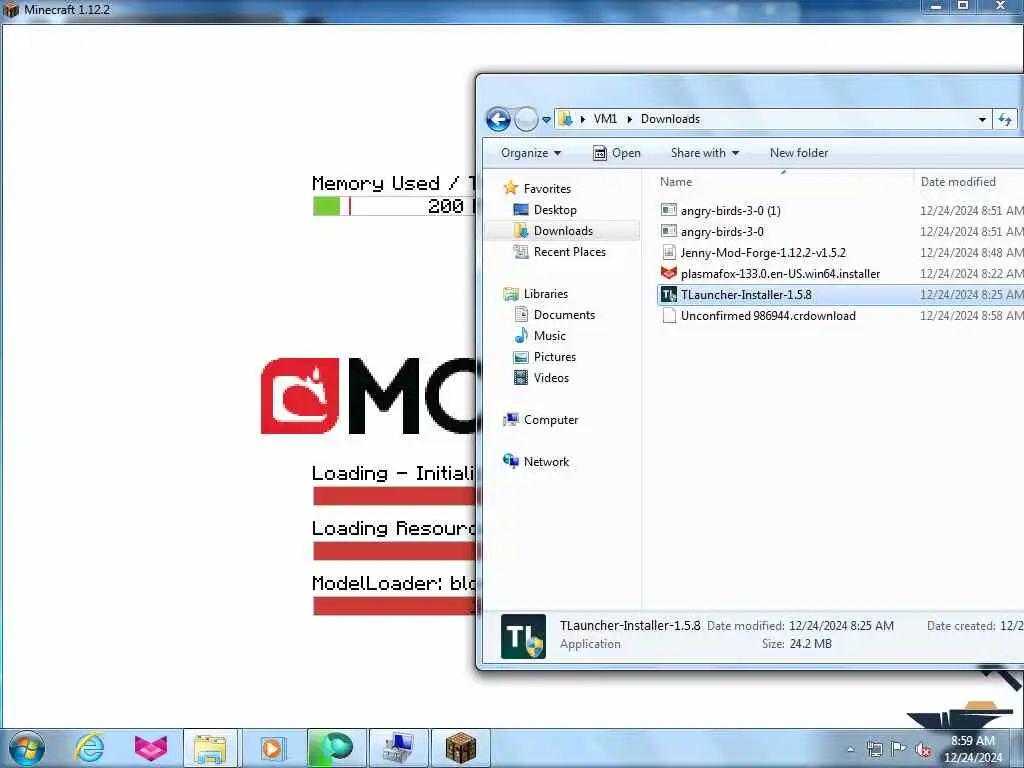This screenshot has height=768, width=1024.
Task: Show hidden system tray icons
Action: click(x=850, y=749)
